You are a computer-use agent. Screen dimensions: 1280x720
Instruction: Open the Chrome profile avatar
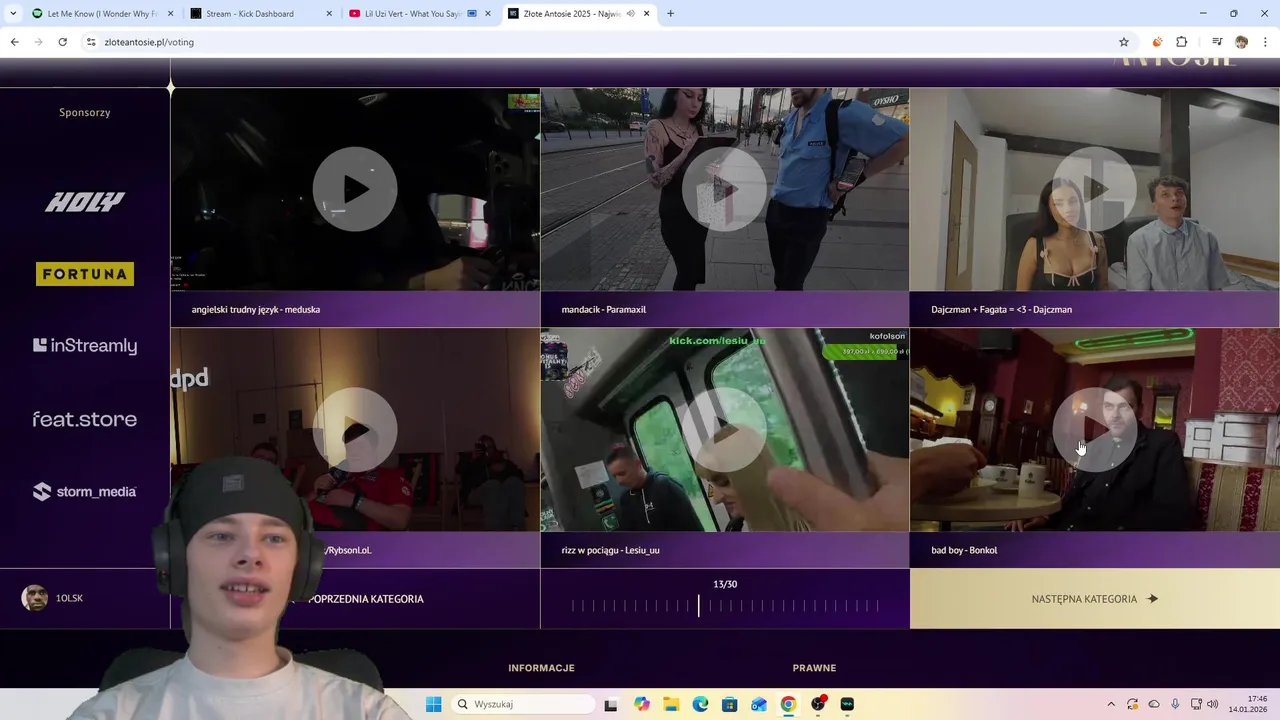coord(1241,42)
